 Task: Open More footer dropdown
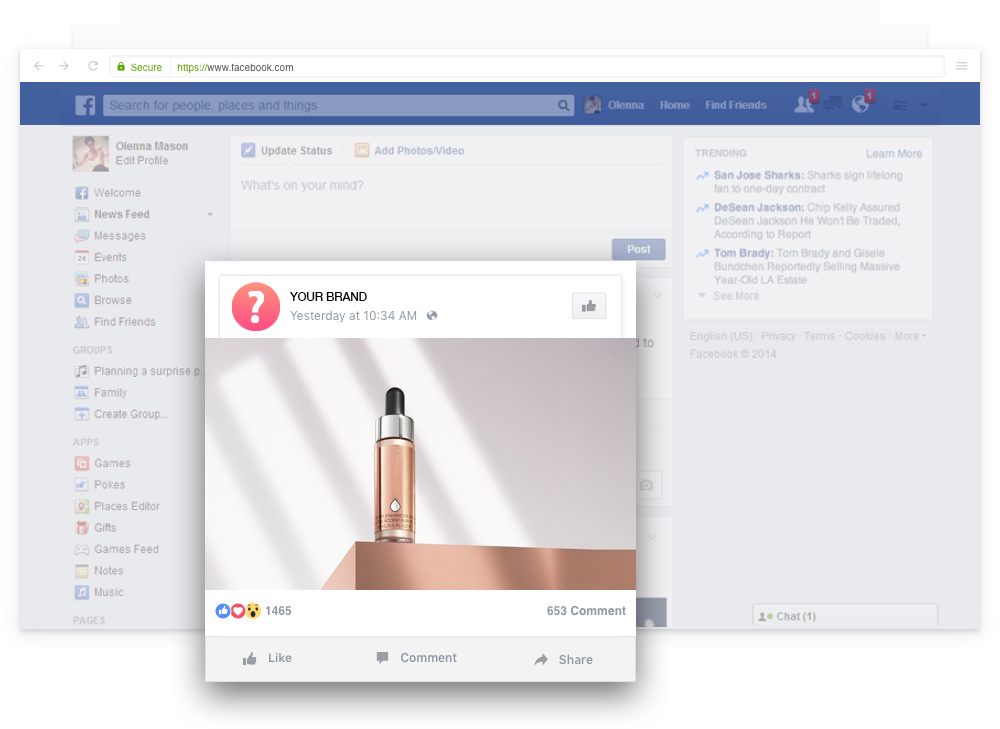pos(910,336)
